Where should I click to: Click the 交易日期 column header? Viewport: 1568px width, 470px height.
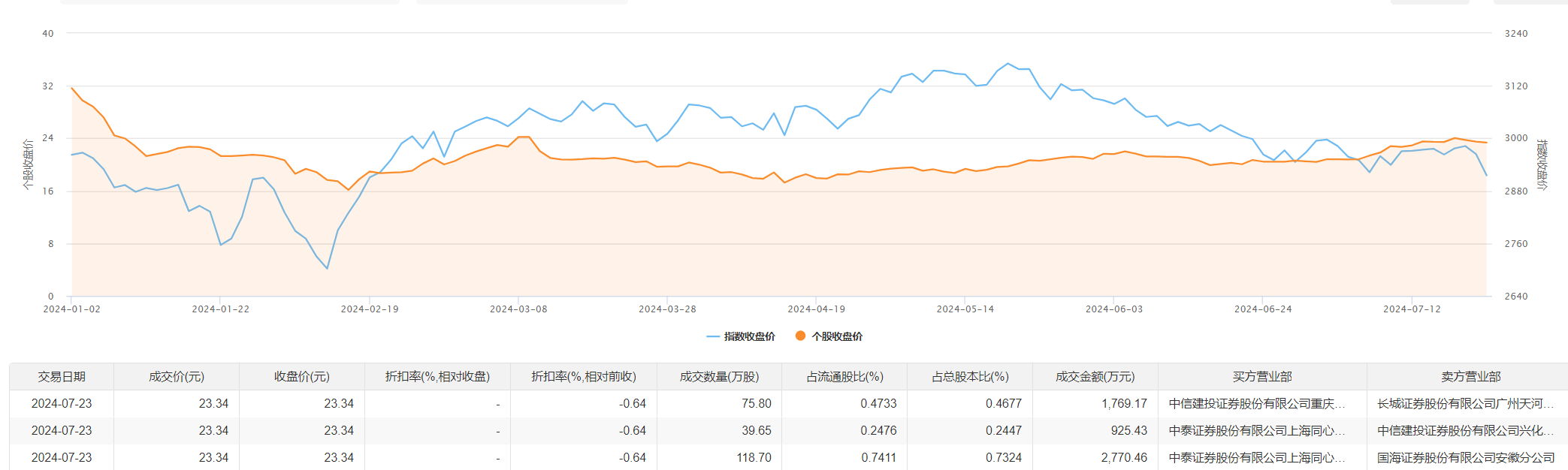(62, 376)
